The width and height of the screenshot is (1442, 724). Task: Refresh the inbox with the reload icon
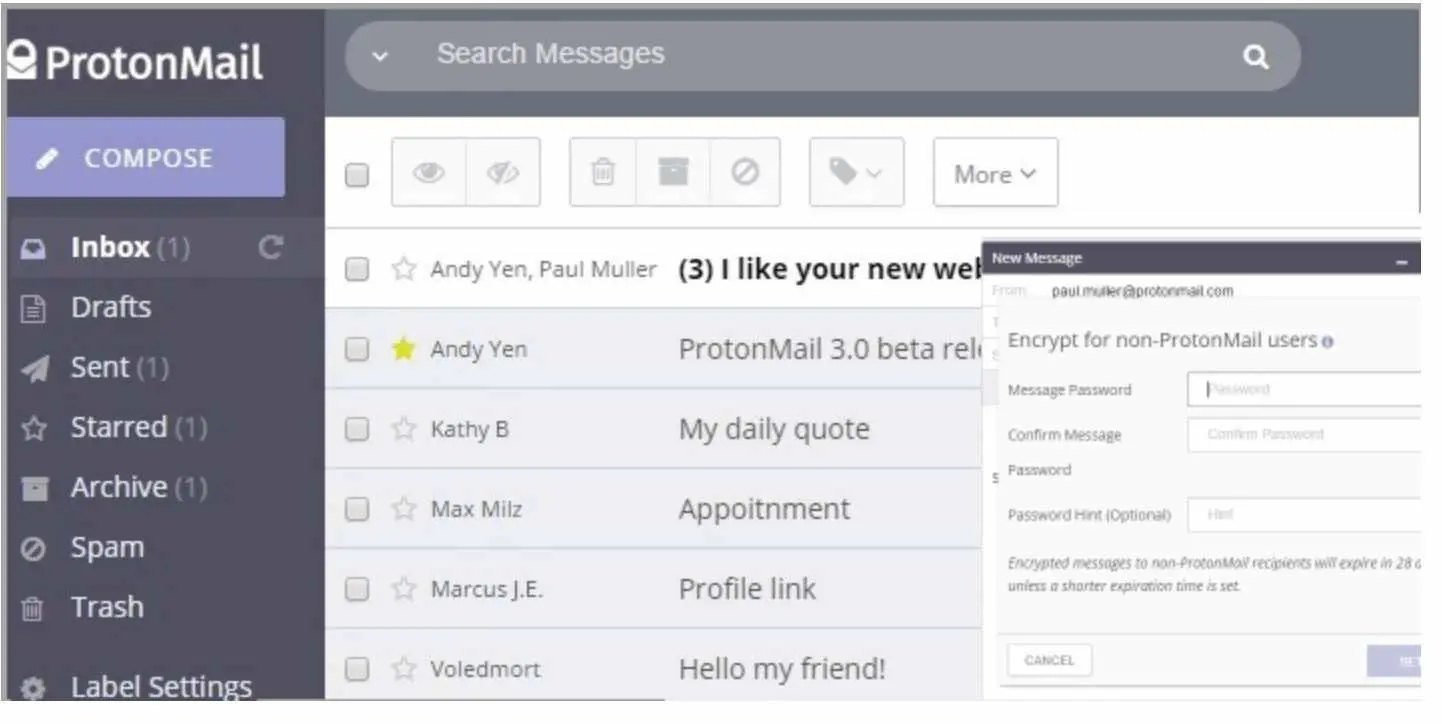[269, 247]
